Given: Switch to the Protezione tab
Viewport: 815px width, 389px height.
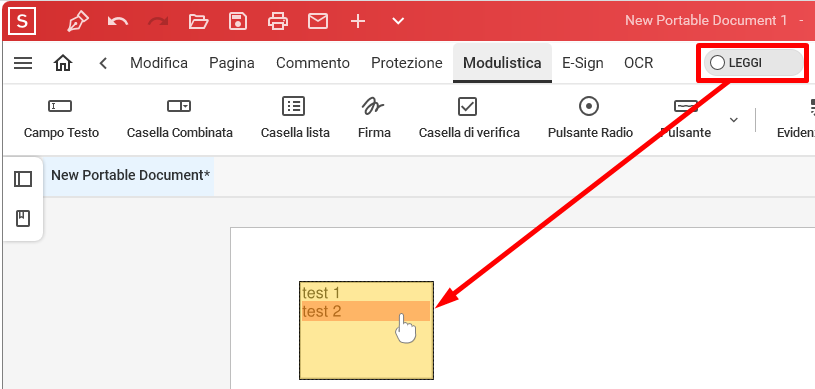Looking at the screenshot, I should click(x=407, y=63).
